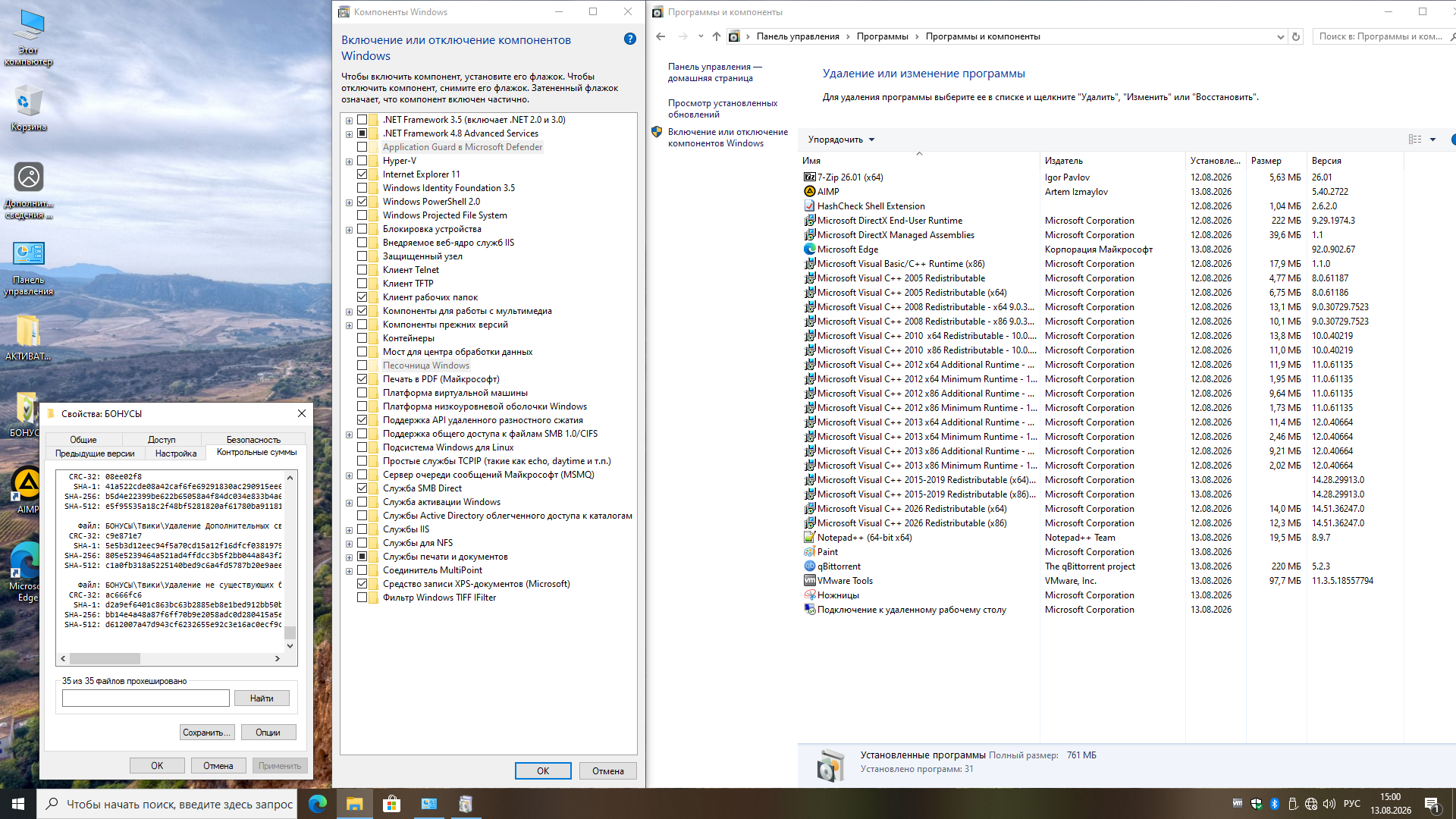This screenshot has width=1456, height=819.
Task: Open the Опции button
Action: pos(268,733)
